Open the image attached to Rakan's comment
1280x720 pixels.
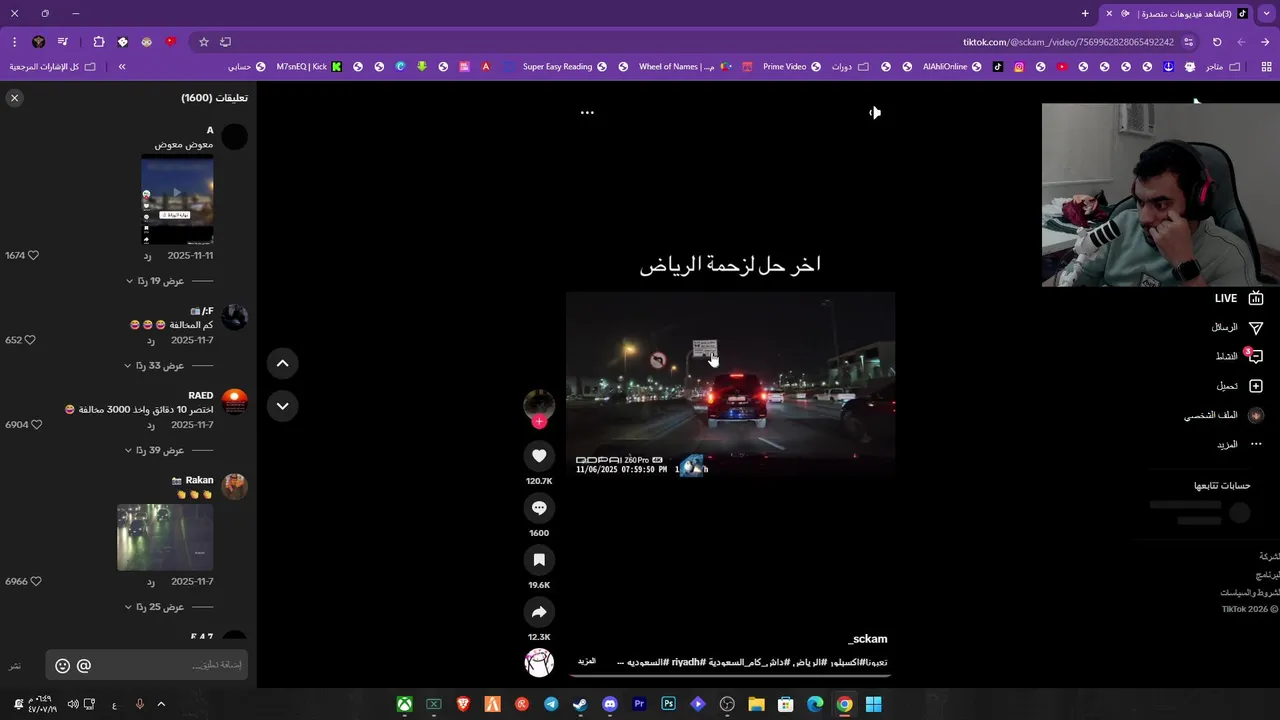[165, 537]
